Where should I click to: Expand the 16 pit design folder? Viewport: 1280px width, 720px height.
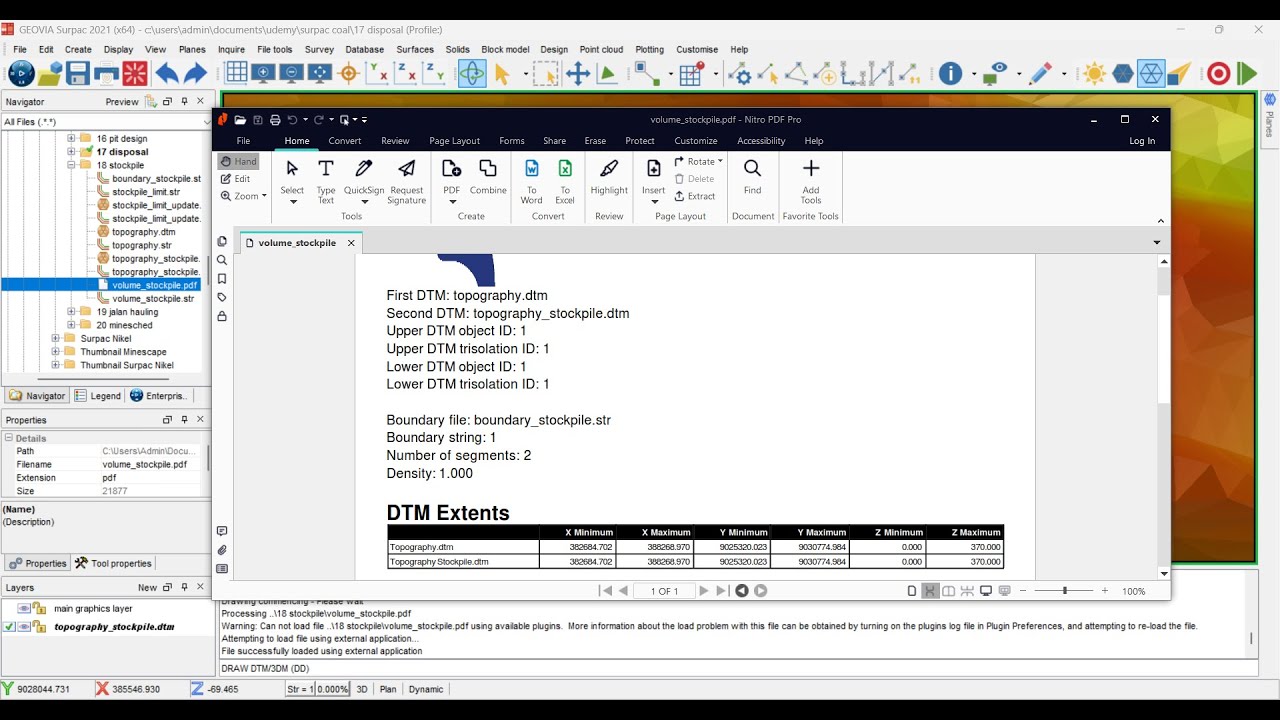[x=72, y=139]
